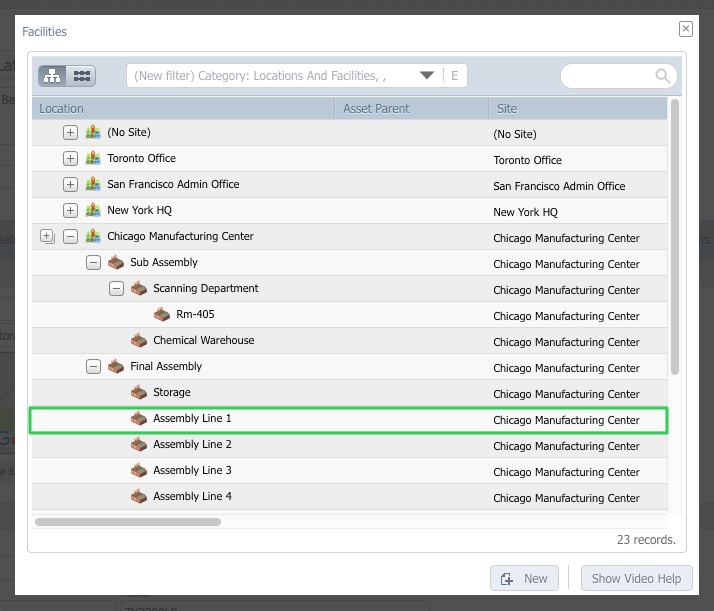Click the horizontal scrollbar thumb

point(127,521)
